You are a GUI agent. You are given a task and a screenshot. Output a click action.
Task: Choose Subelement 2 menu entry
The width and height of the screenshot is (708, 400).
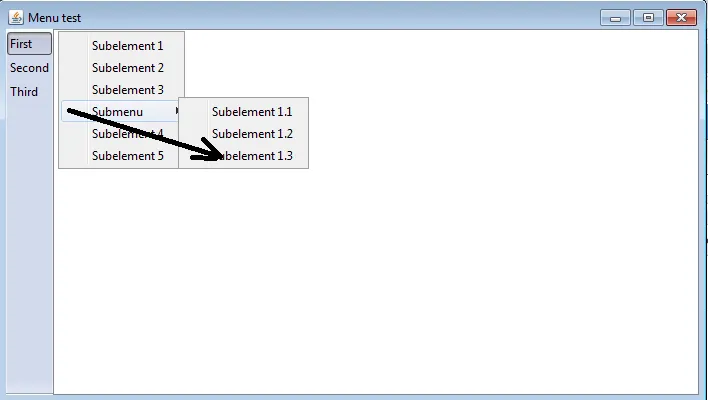[122, 68]
